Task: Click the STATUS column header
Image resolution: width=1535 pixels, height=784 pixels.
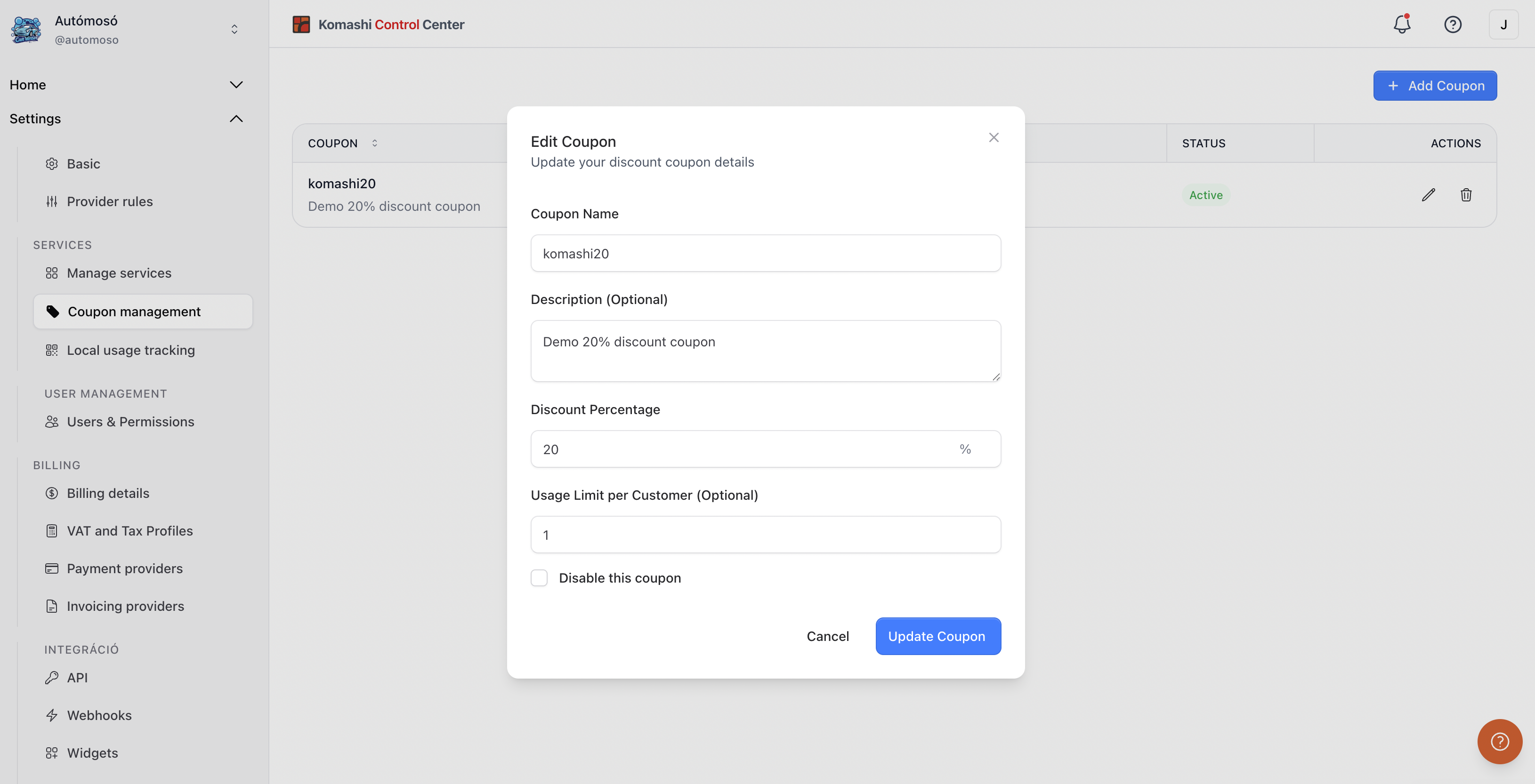Action: 1204,143
